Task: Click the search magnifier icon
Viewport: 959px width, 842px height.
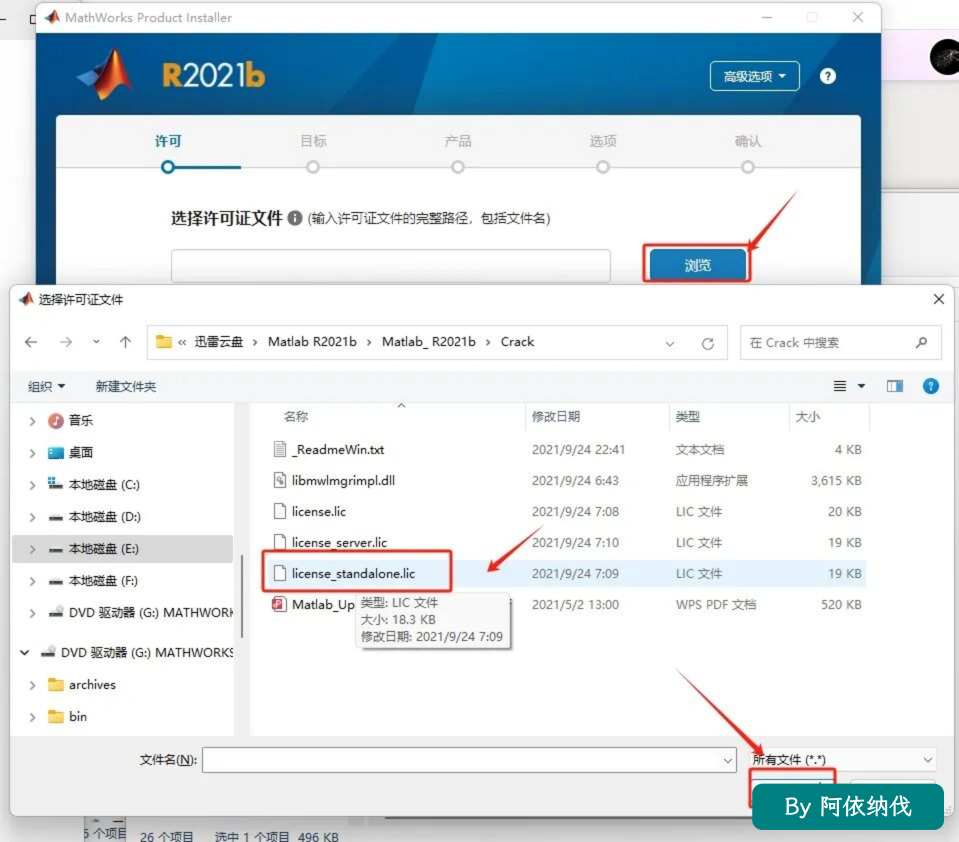Action: pyautogui.click(x=921, y=343)
